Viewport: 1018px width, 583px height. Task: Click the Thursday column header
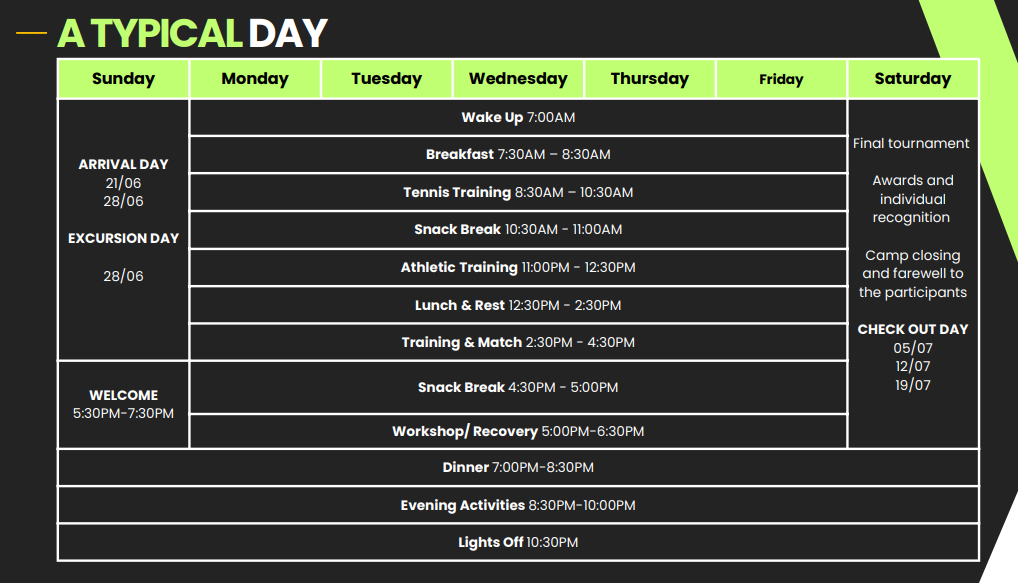tap(650, 79)
